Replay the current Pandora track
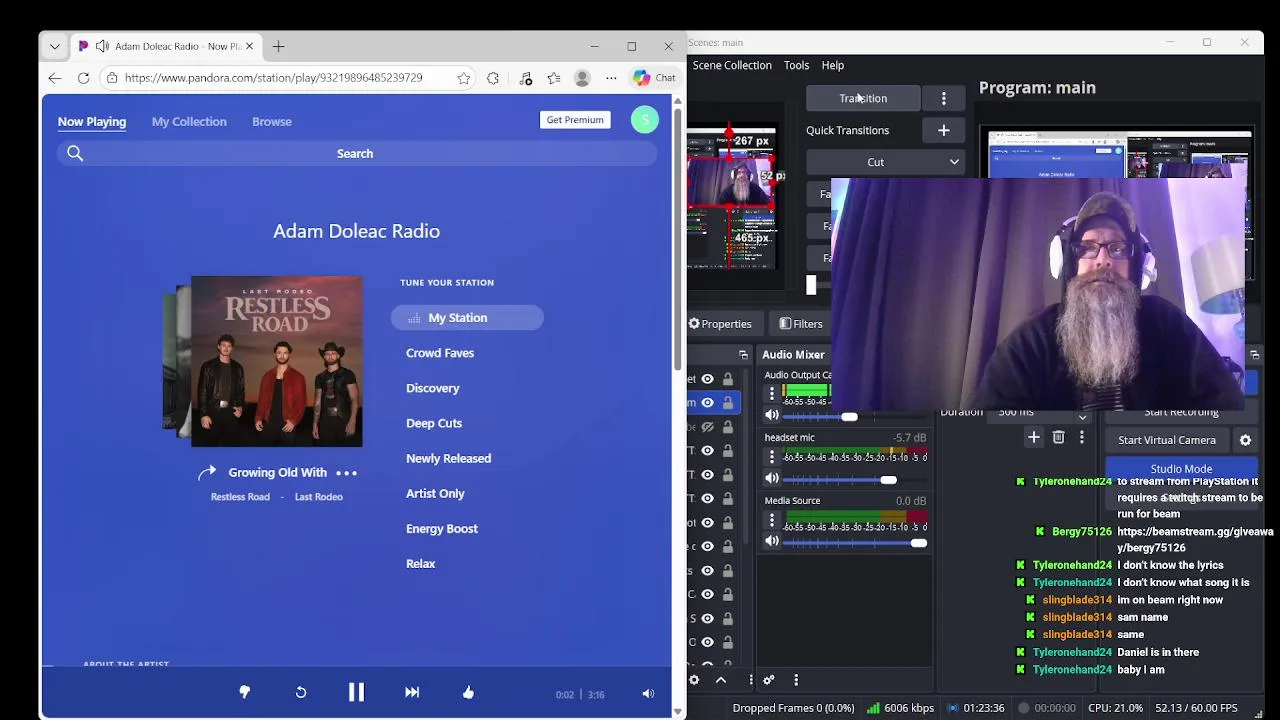 pyautogui.click(x=301, y=692)
